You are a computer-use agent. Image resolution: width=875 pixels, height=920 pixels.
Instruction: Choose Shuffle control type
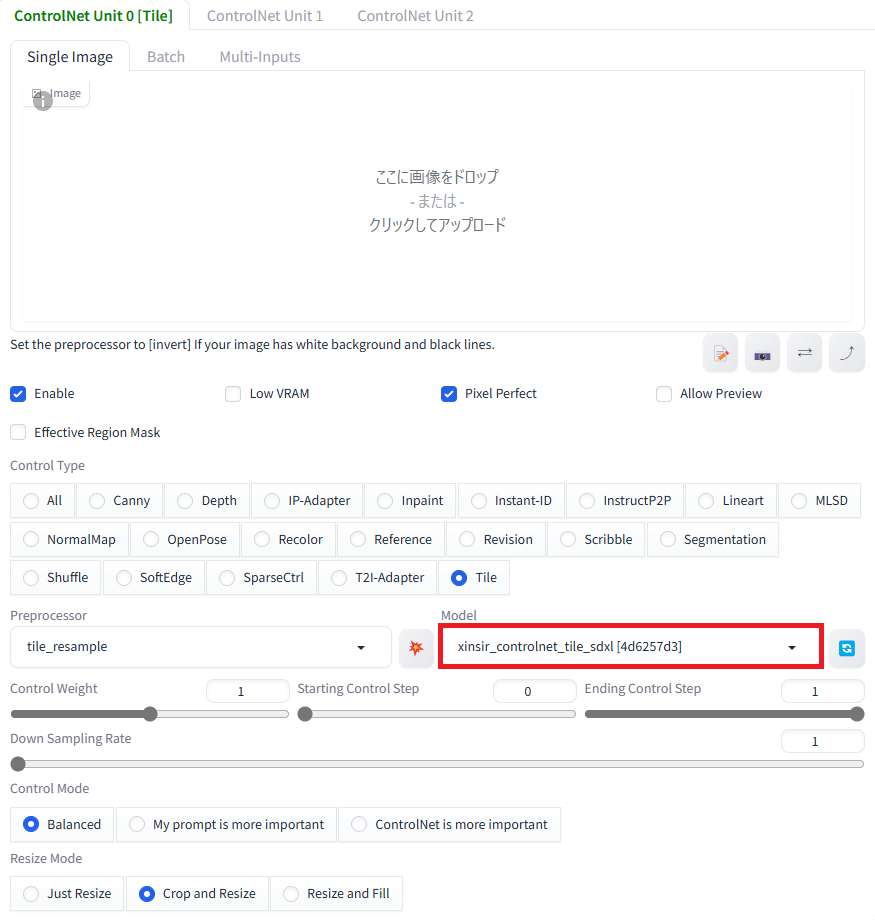pos(56,578)
